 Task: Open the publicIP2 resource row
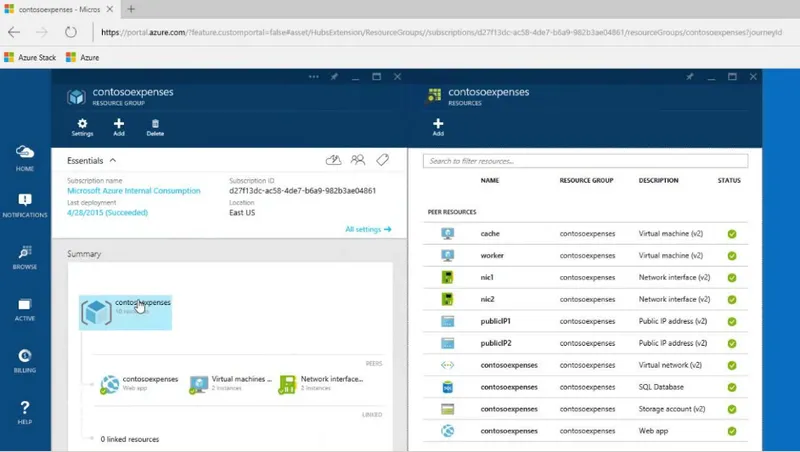coord(585,343)
